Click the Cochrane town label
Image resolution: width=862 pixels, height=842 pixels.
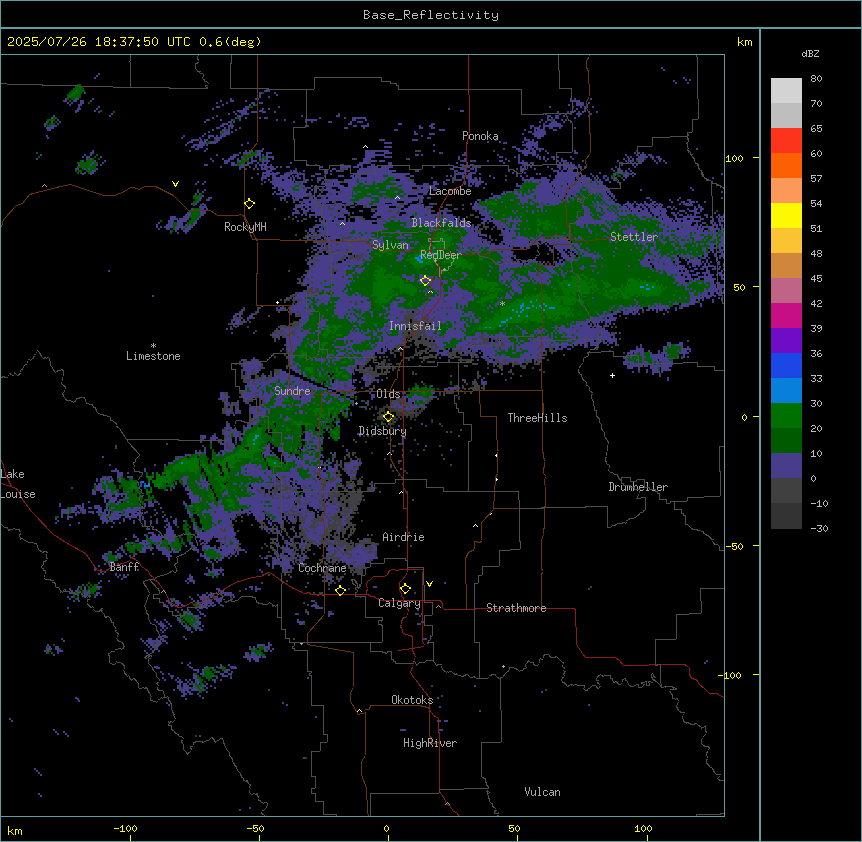coord(322,568)
